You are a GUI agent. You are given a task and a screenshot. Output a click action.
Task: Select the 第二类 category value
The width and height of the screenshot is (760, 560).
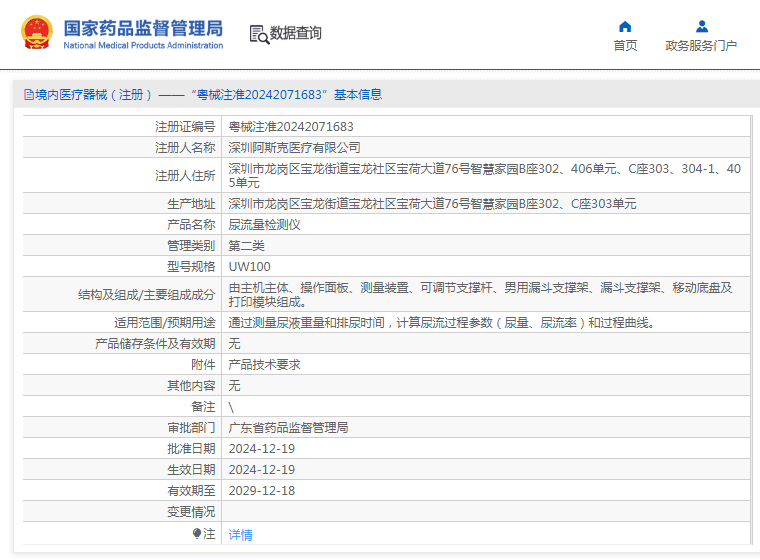(x=246, y=246)
